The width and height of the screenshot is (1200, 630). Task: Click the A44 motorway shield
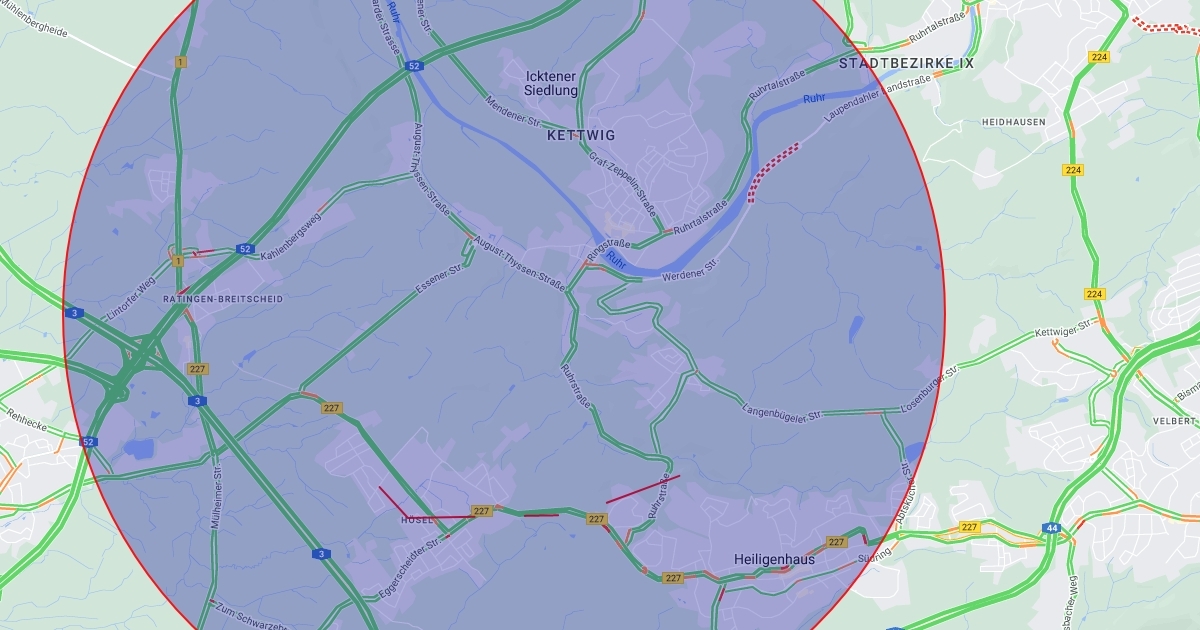coord(1051,527)
